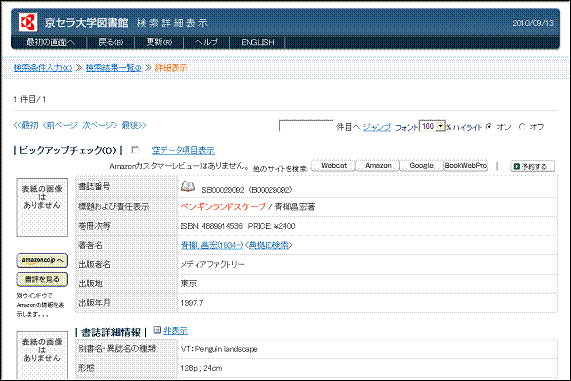Click the 非表示 text link
The width and height of the screenshot is (571, 381).
175,330
